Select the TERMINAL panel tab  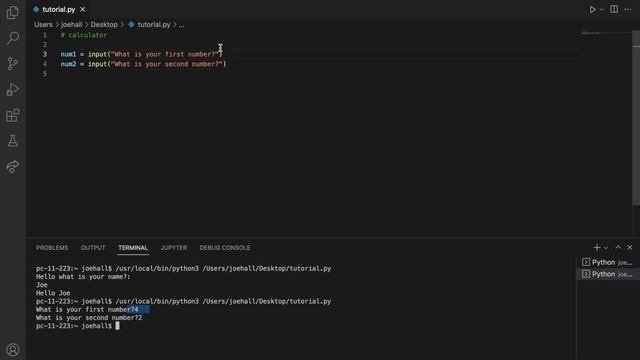coord(133,248)
